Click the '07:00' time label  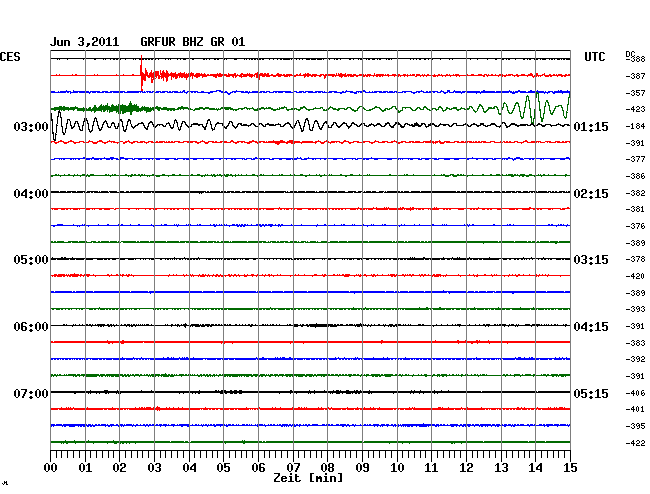tap(31, 393)
